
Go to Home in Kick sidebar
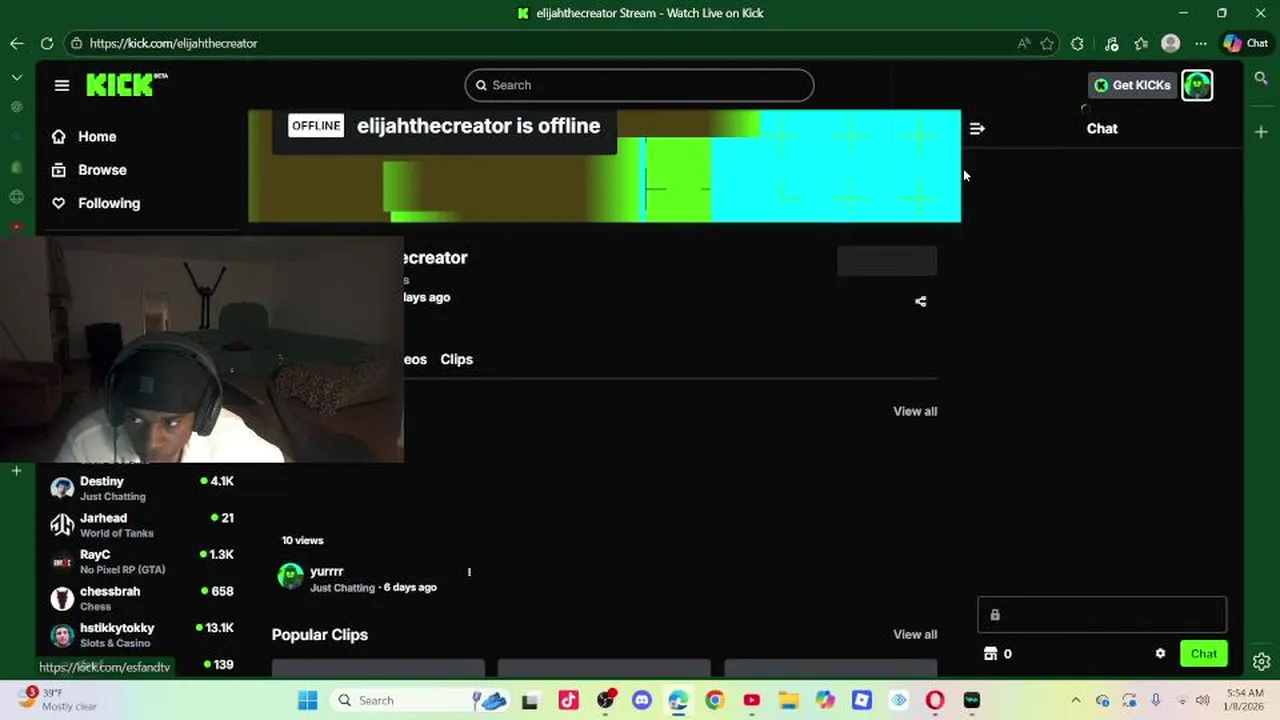pyautogui.click(x=97, y=136)
